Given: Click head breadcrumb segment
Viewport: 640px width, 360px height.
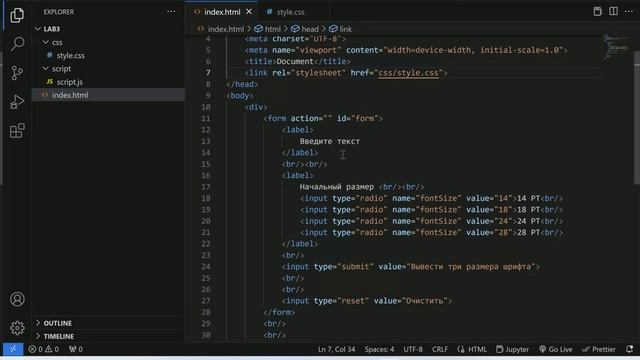Looking at the screenshot, I should pos(310,29).
